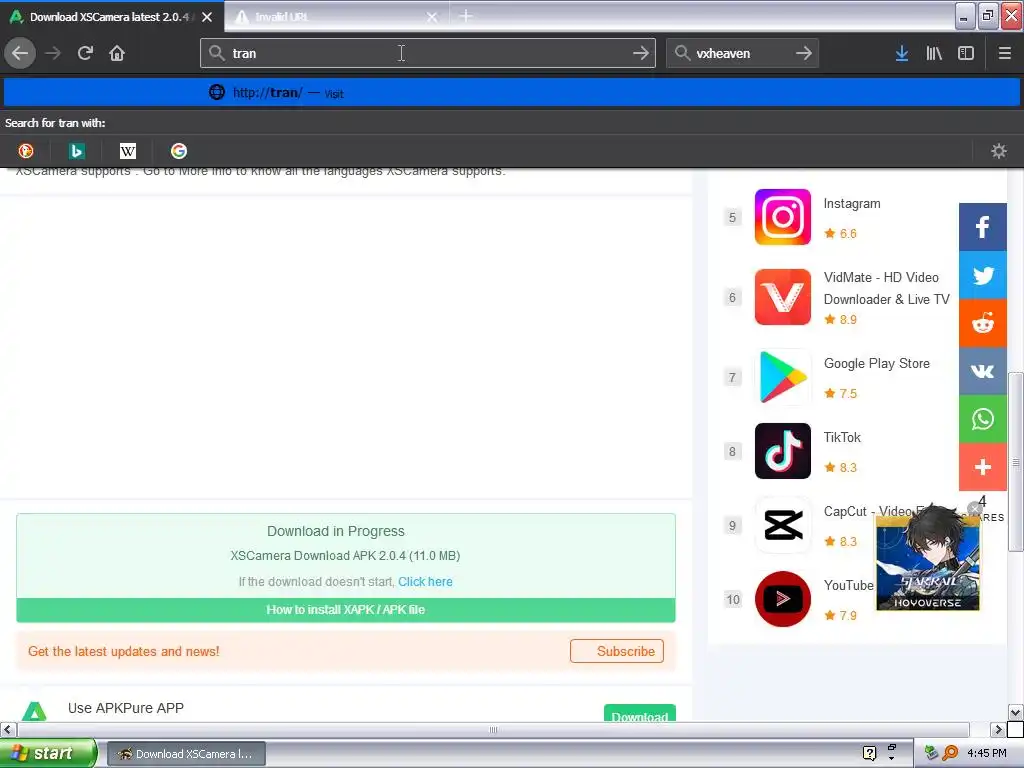This screenshot has height=768, width=1024.
Task: Open the Instagram app icon
Action: (782, 217)
